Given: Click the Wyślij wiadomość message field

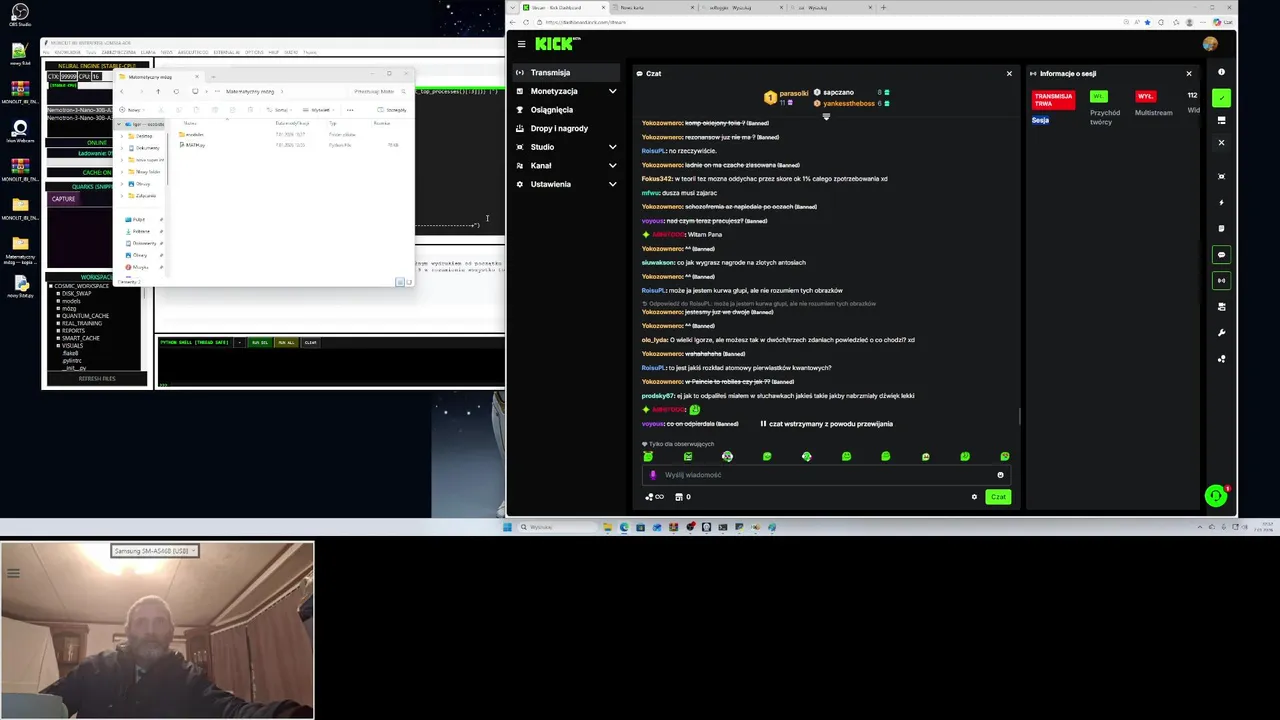Looking at the screenshot, I should coord(825,475).
